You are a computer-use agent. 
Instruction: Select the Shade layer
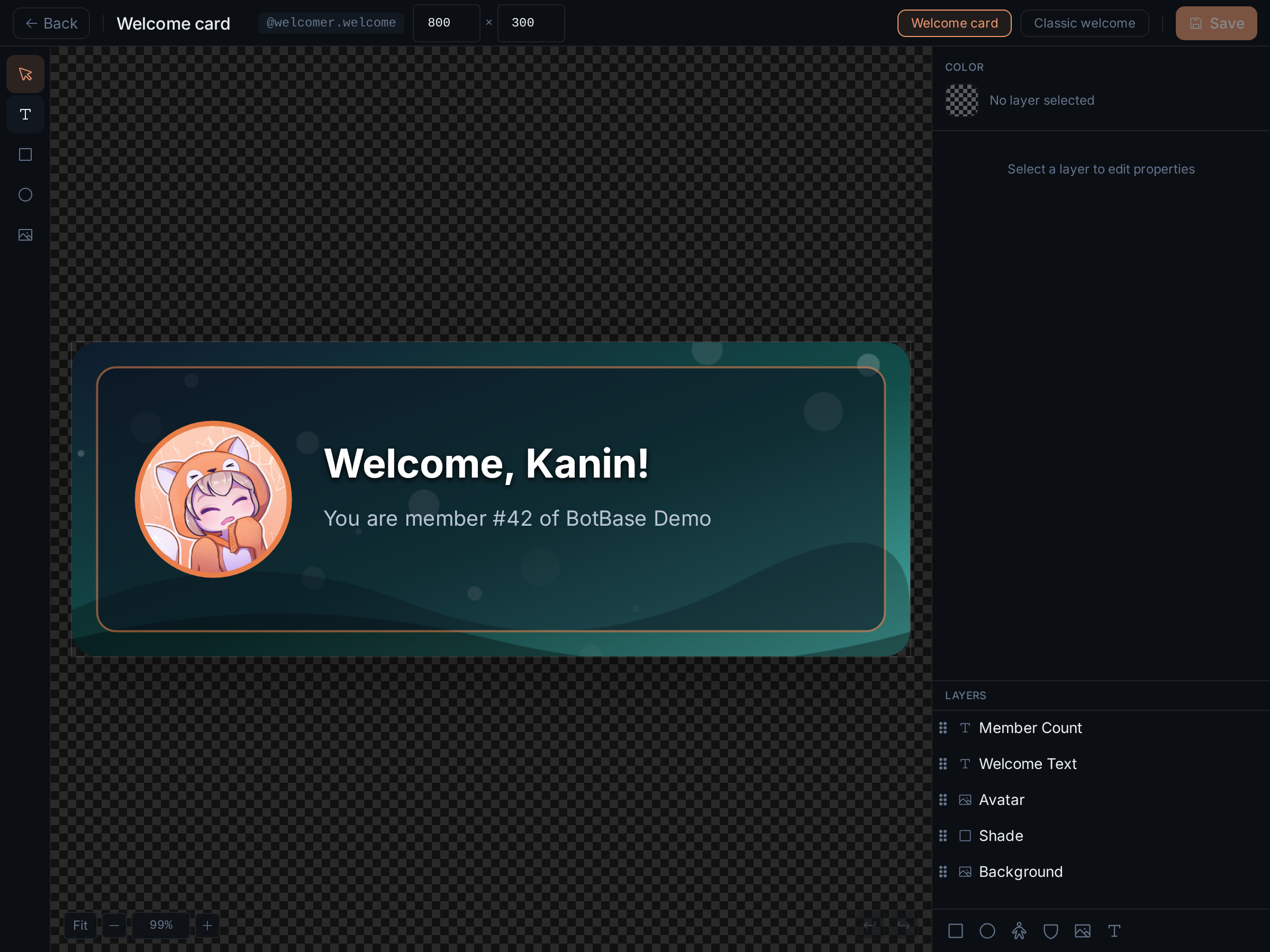1101,836
